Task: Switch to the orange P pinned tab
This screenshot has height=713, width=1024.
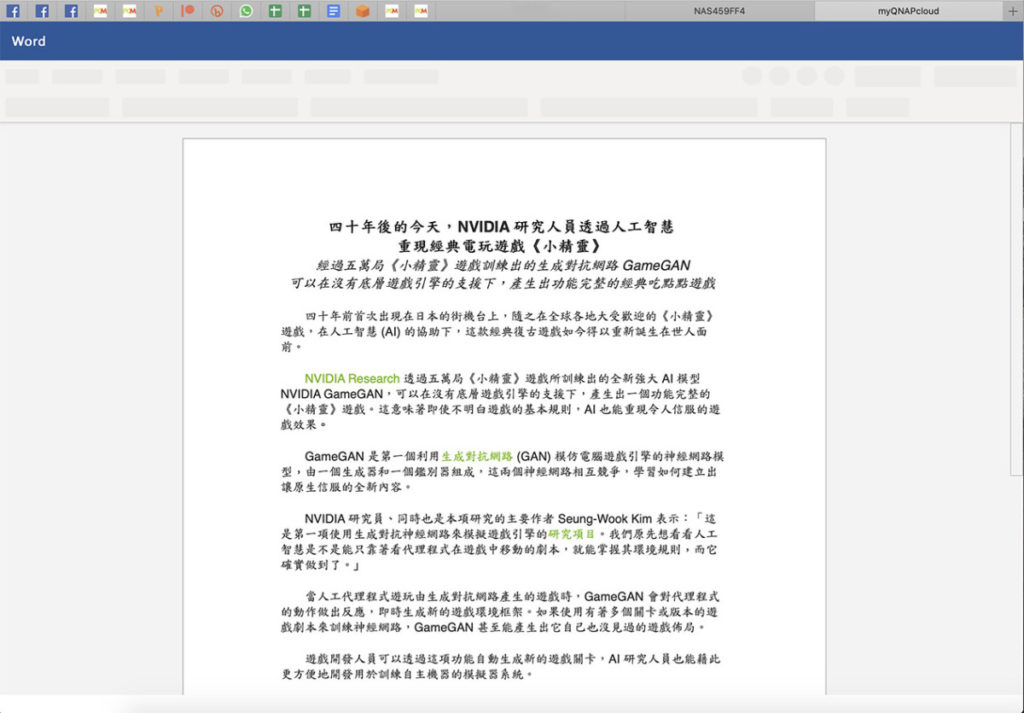Action: [159, 10]
